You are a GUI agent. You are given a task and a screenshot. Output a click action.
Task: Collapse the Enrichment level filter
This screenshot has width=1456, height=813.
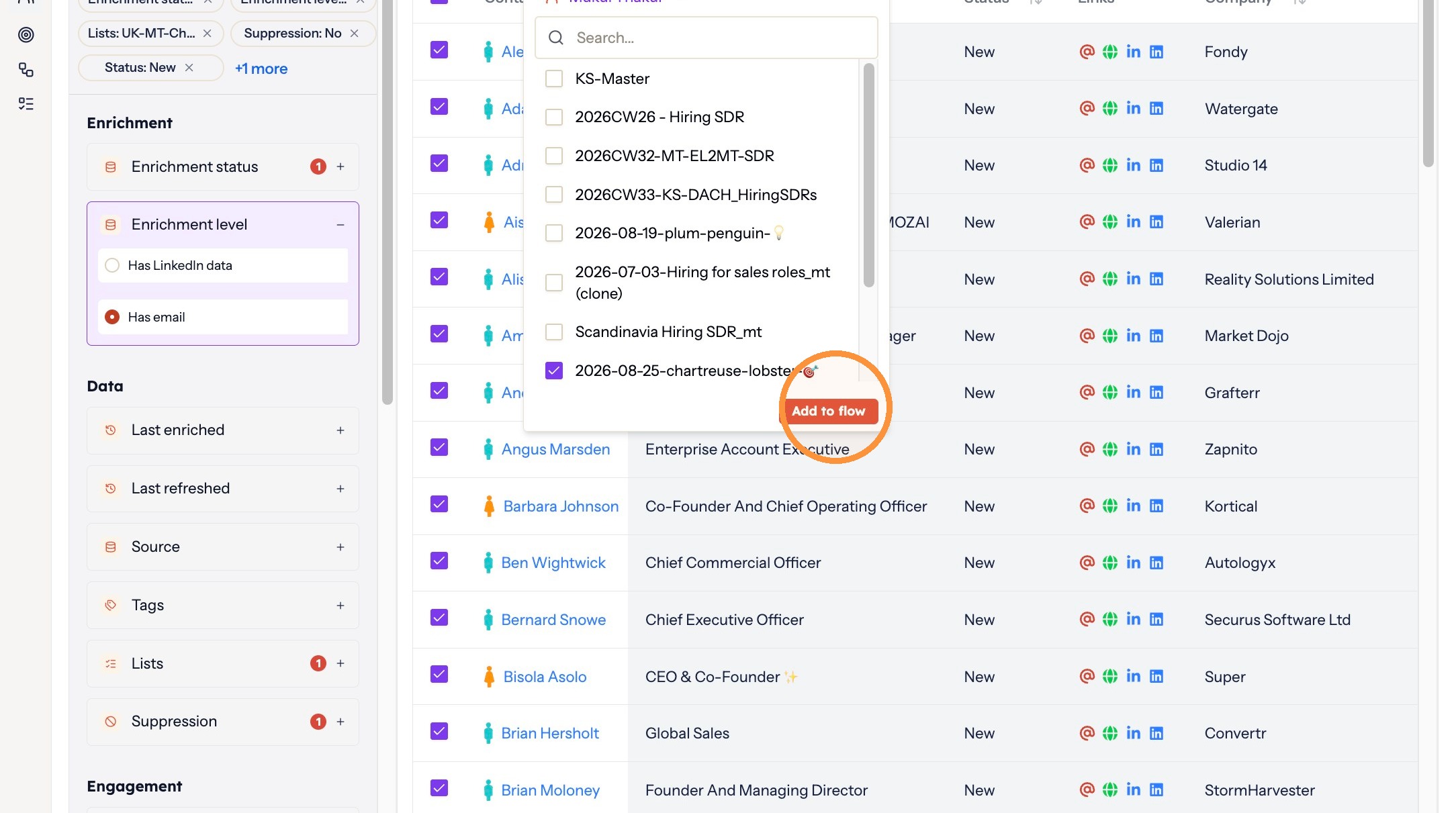[x=340, y=224]
